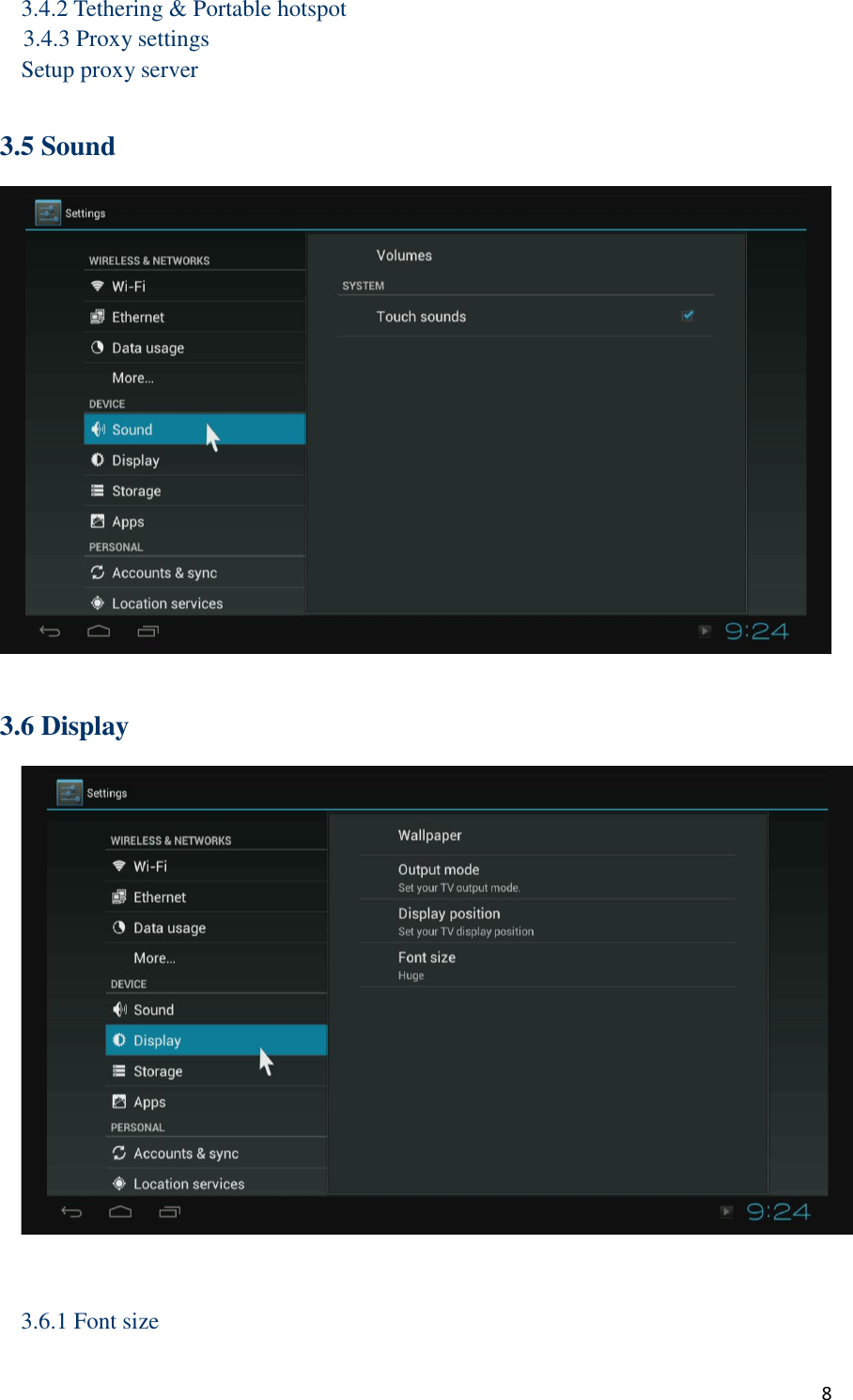Click "3.6.1 Font size" heading
This screenshot has height=1400, width=853.
[x=90, y=1321]
